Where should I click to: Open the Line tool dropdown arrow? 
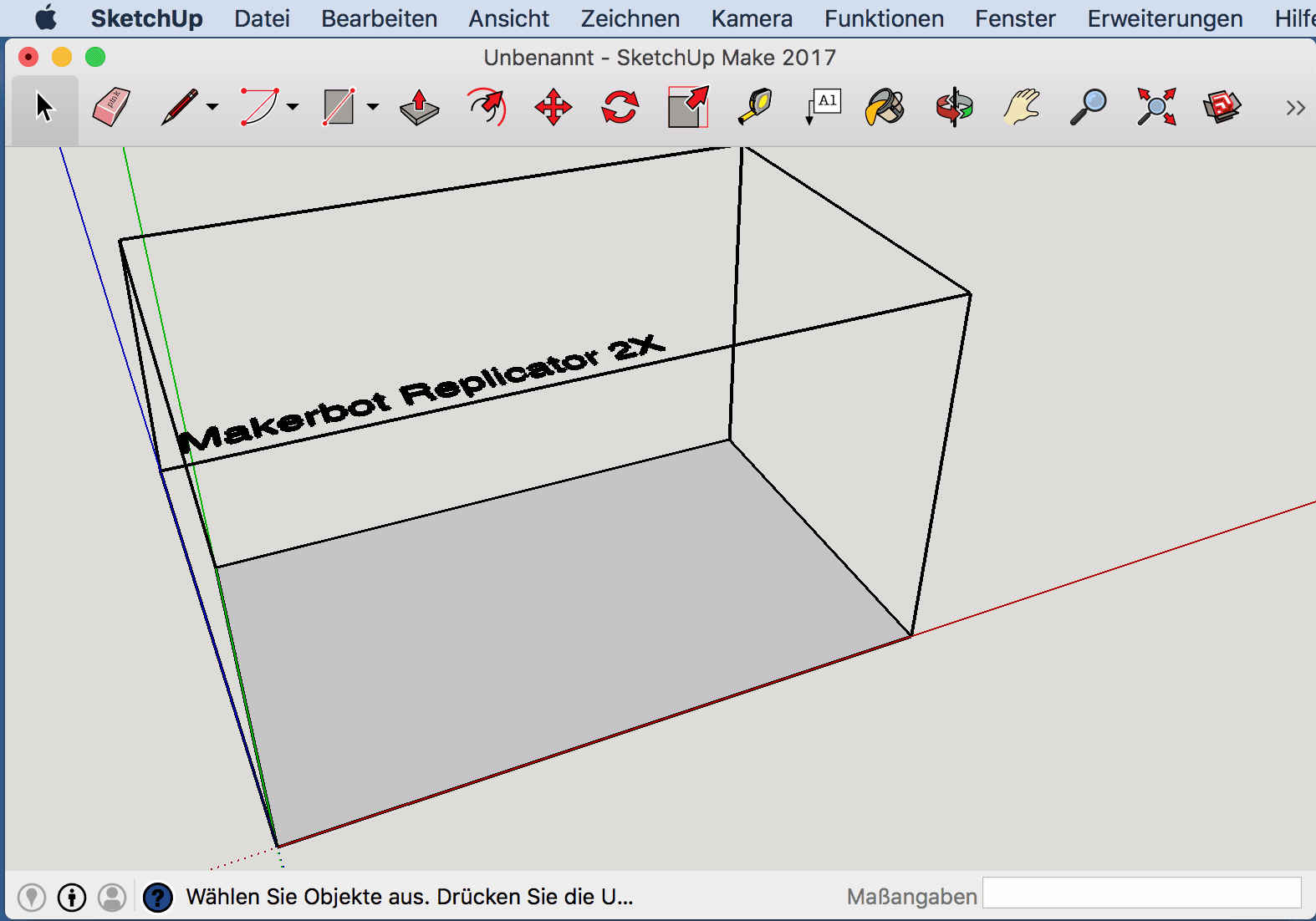[x=212, y=107]
